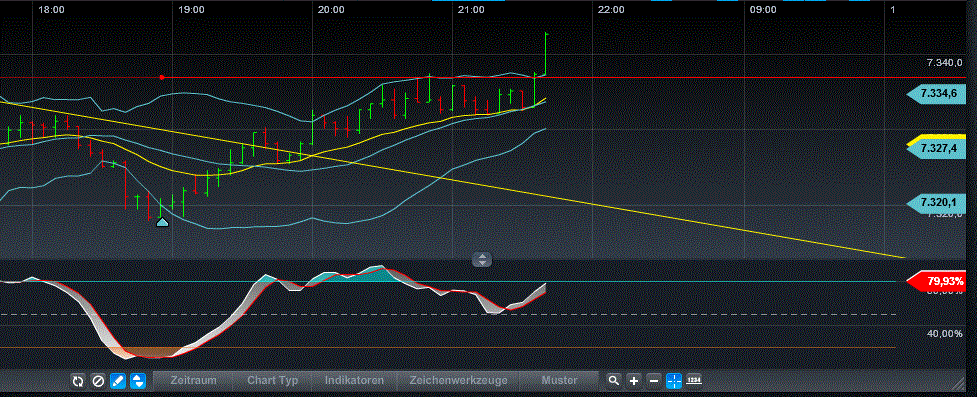
Task: Click the yellow-edged 7.327,4 price label
Action: [936, 148]
